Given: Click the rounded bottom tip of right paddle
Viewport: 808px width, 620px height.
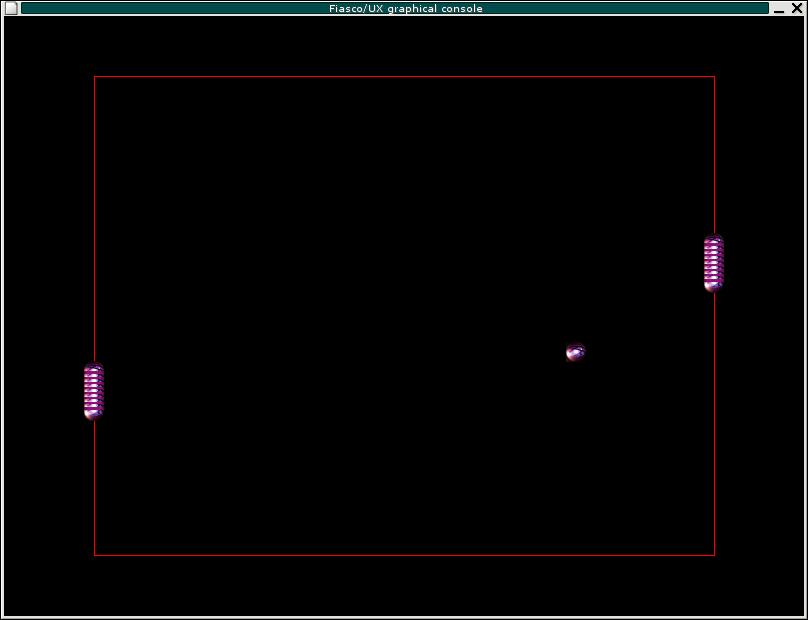Looking at the screenshot, I should [x=713, y=287].
